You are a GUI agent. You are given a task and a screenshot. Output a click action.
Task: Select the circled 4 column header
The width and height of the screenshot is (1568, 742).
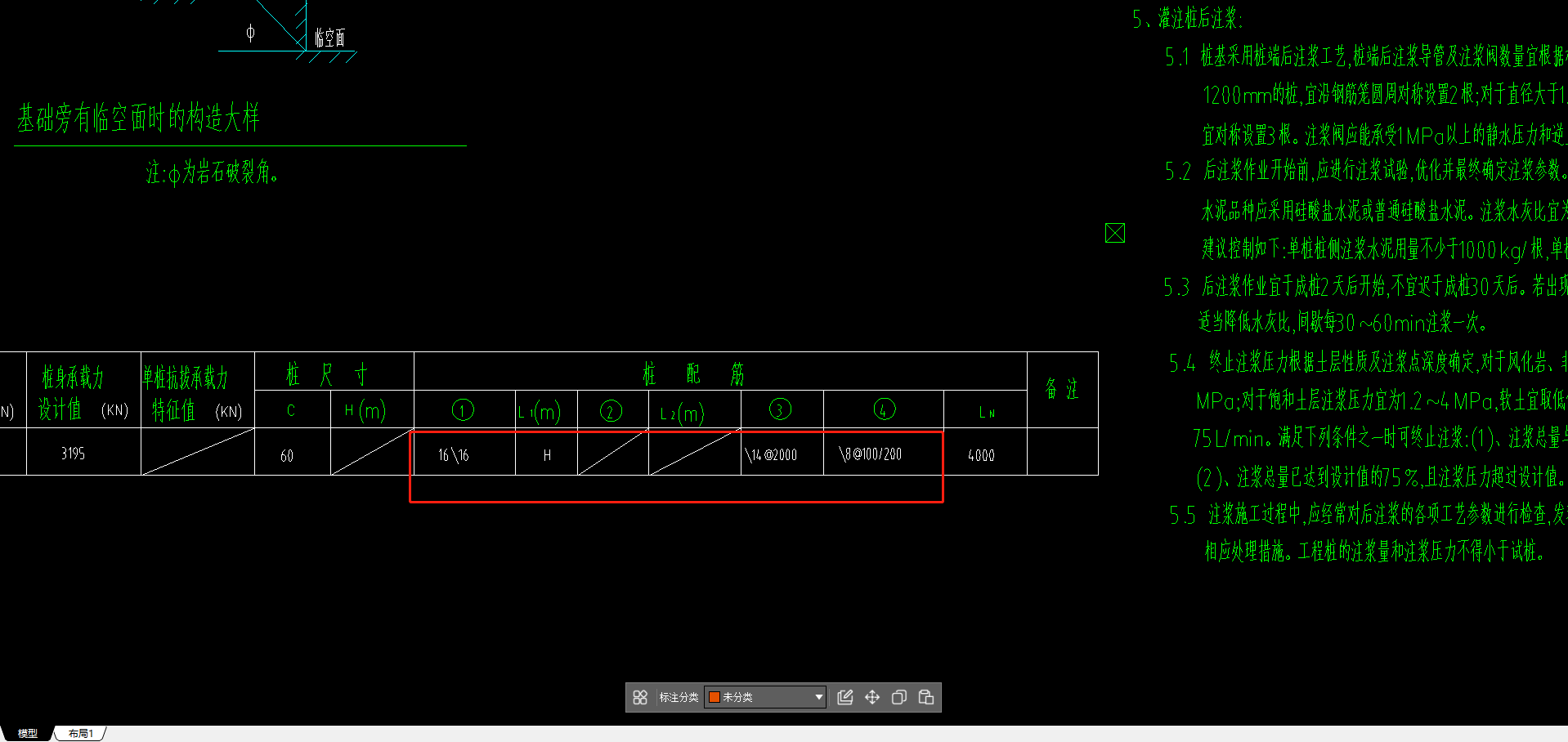click(x=884, y=409)
